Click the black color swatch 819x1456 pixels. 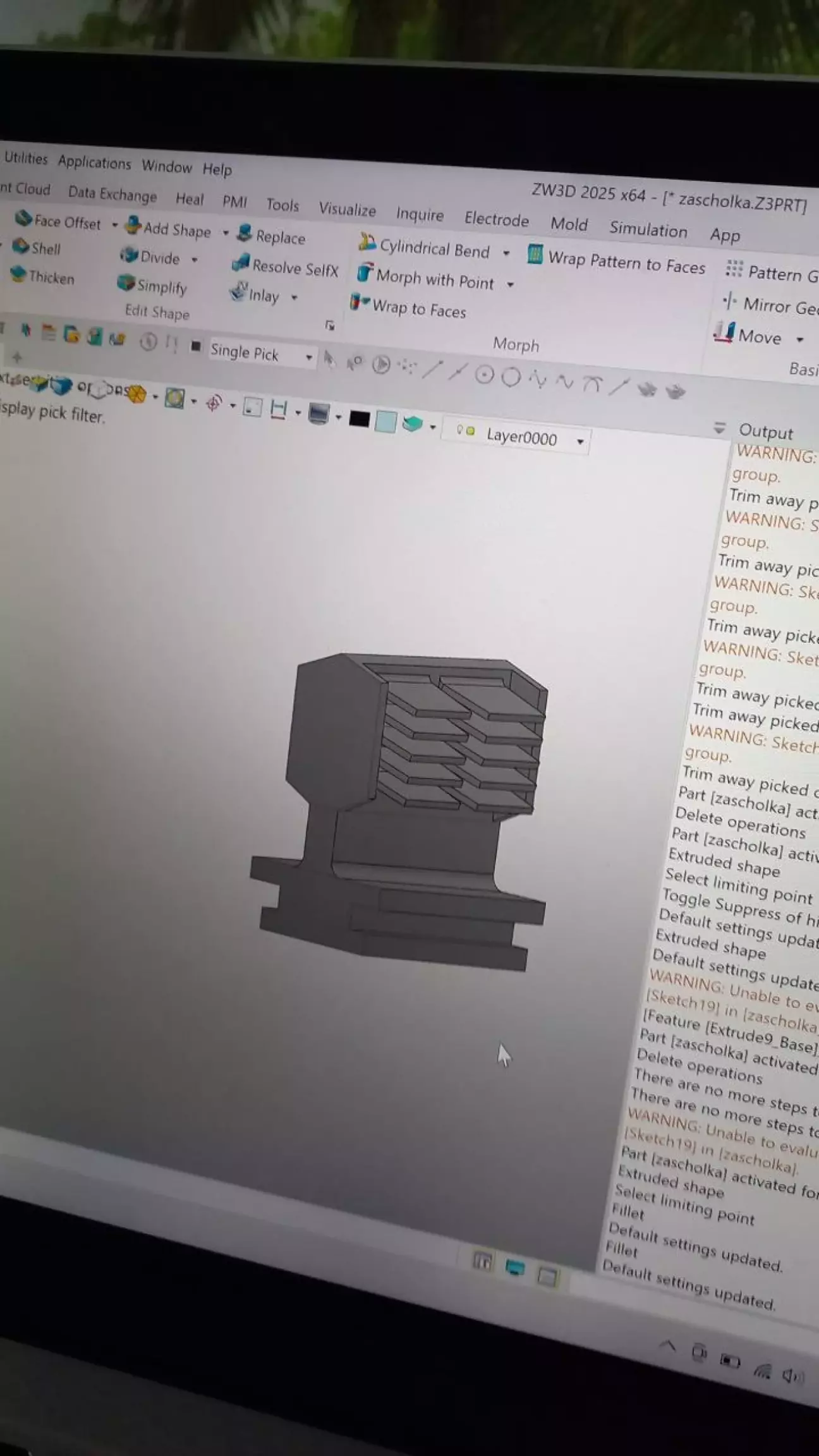click(359, 418)
